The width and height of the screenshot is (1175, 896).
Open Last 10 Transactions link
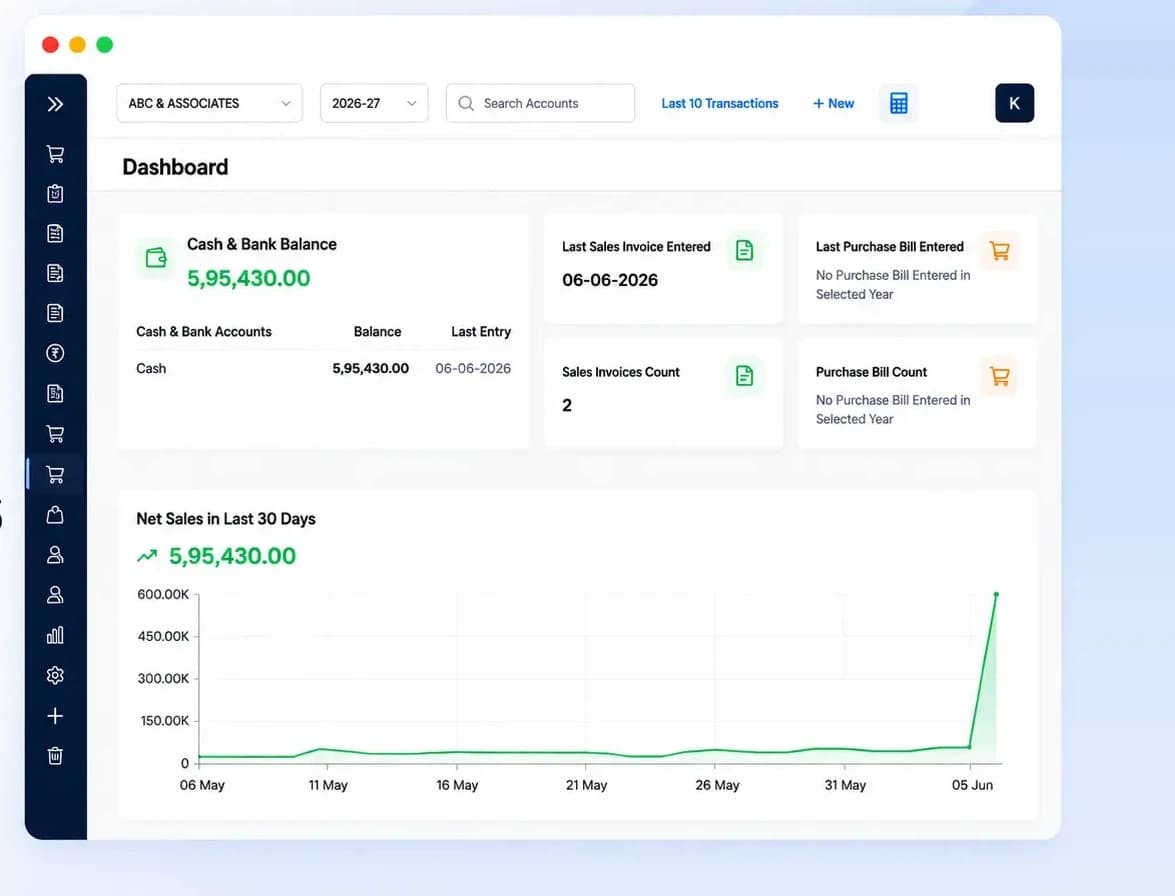719,103
